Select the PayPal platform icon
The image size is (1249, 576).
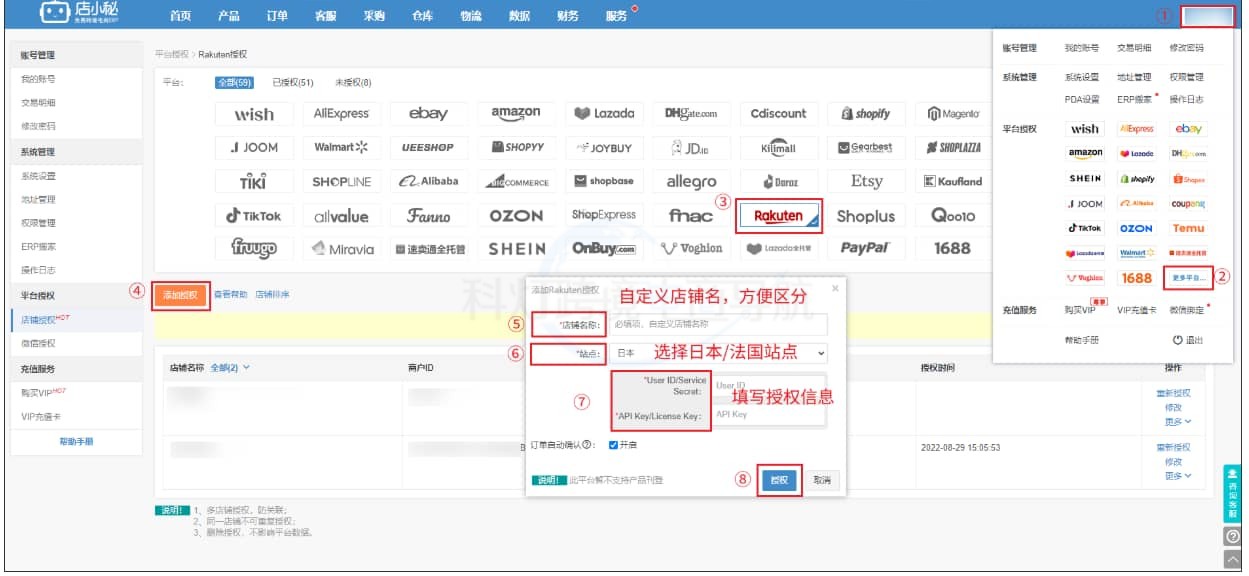click(866, 249)
